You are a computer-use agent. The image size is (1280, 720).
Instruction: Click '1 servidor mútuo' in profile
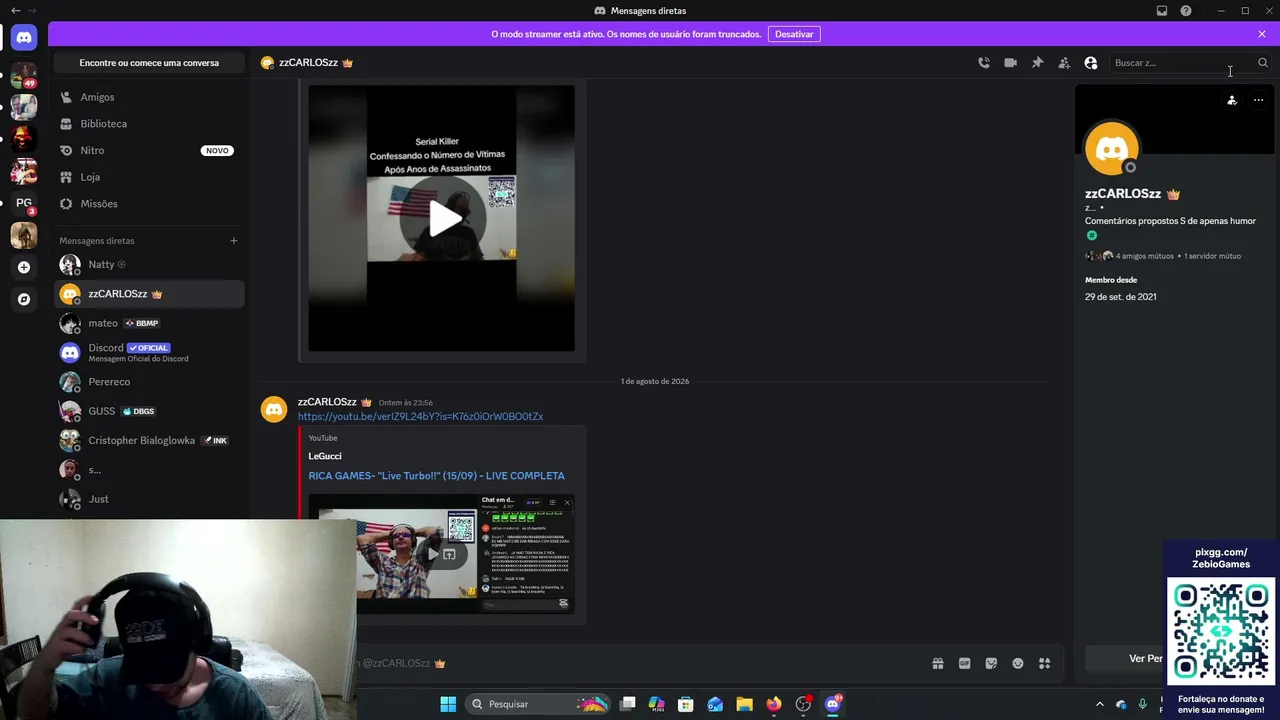(1212, 256)
